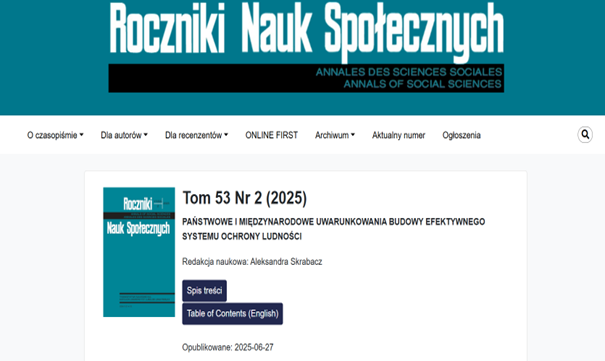The image size is (605, 361).
Task: Expand the Dla recenzentów menu
Action: (x=196, y=135)
